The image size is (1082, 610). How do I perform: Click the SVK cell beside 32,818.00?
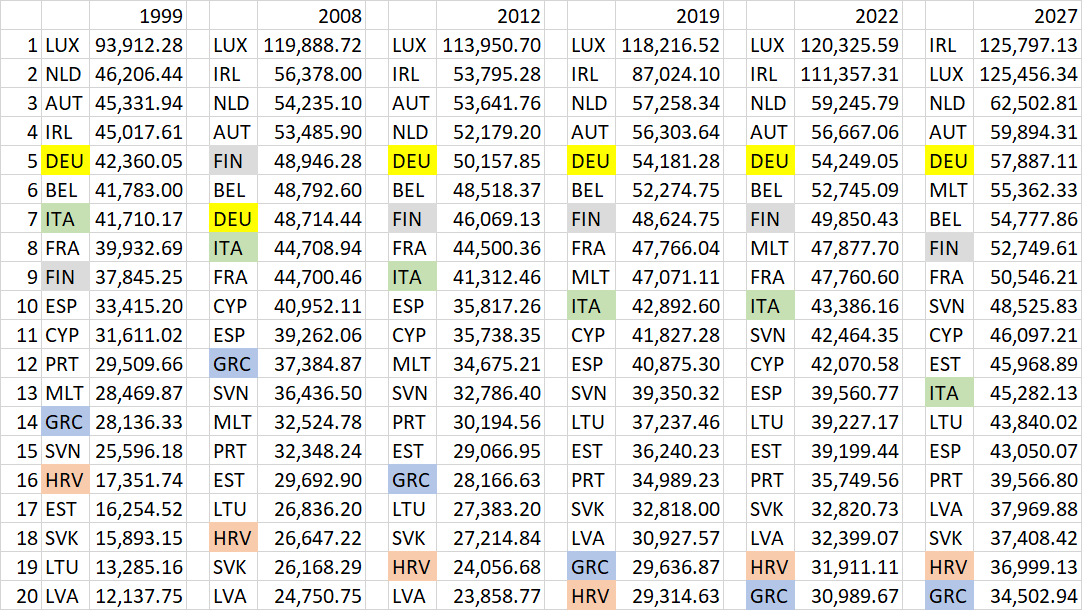(x=591, y=509)
